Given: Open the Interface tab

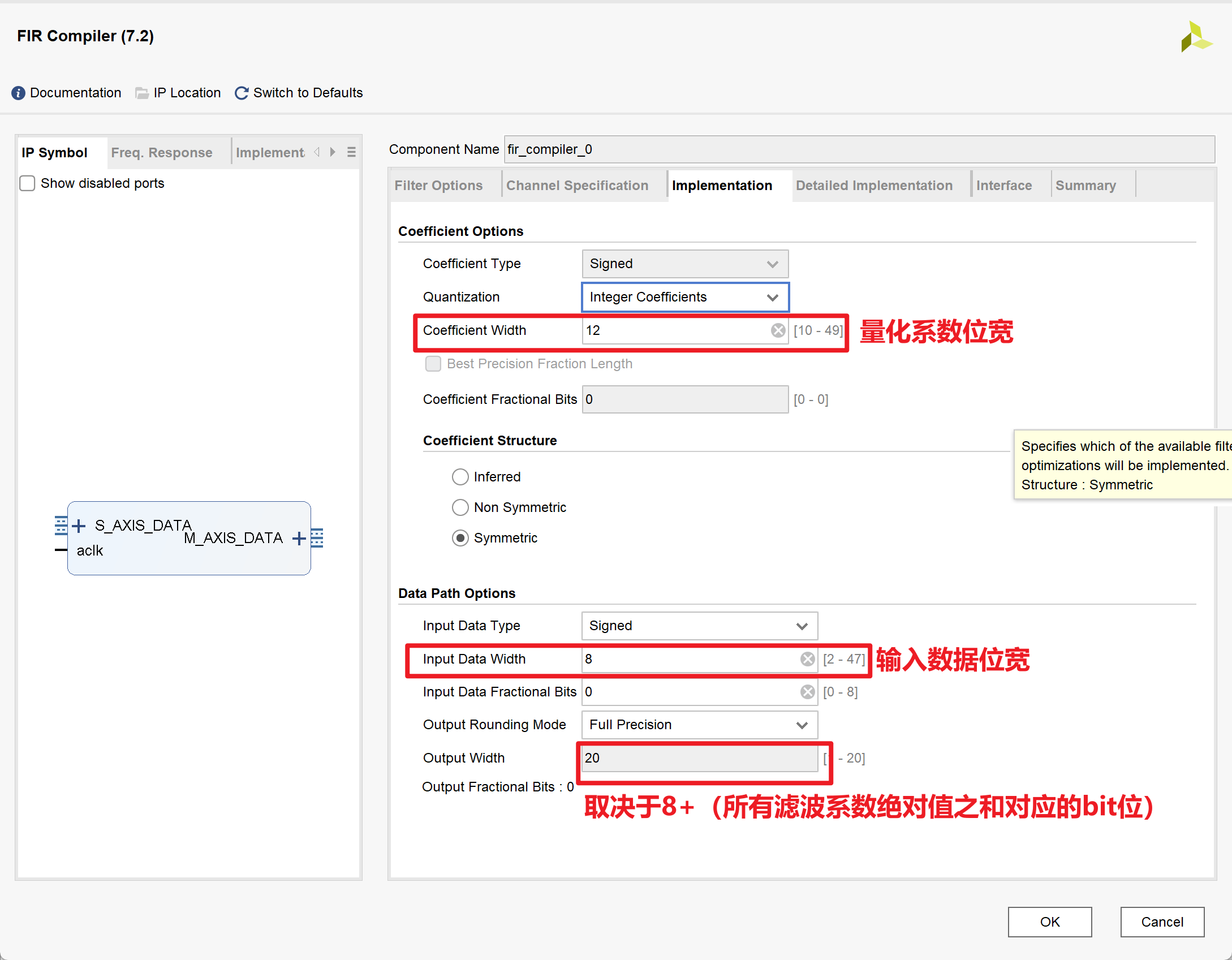Looking at the screenshot, I should 1004,186.
